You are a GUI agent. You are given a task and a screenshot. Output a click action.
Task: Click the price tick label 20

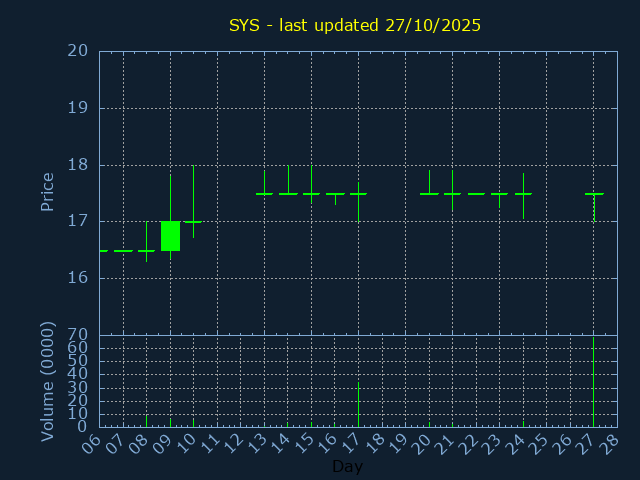pyautogui.click(x=78, y=51)
